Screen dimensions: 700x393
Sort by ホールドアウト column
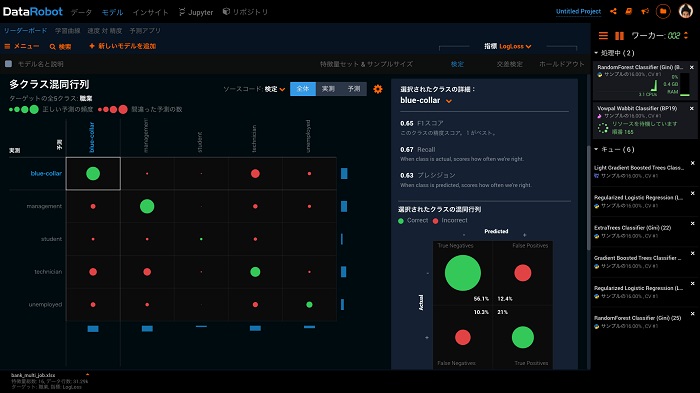click(562, 64)
